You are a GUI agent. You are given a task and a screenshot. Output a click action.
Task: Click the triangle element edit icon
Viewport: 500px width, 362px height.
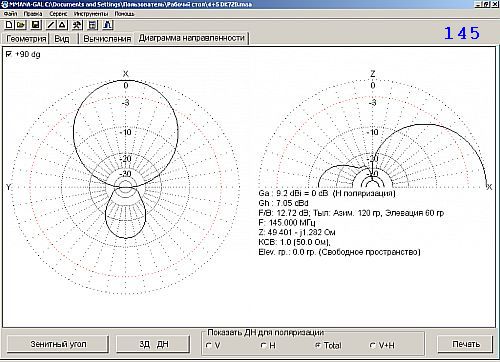pos(62,25)
